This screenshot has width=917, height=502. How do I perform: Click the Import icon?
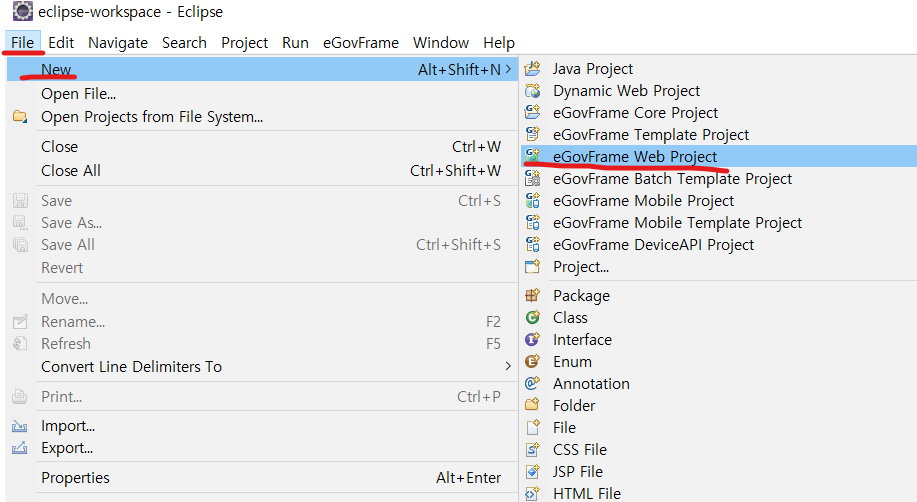[20, 426]
